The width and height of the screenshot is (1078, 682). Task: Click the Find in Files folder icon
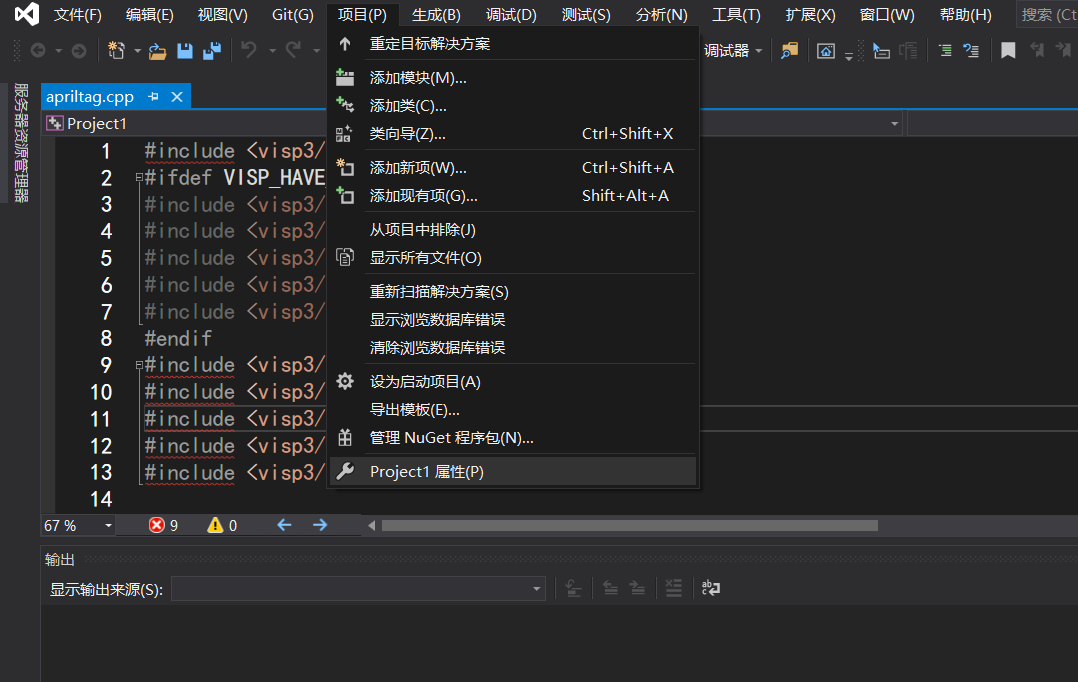pyautogui.click(x=789, y=50)
